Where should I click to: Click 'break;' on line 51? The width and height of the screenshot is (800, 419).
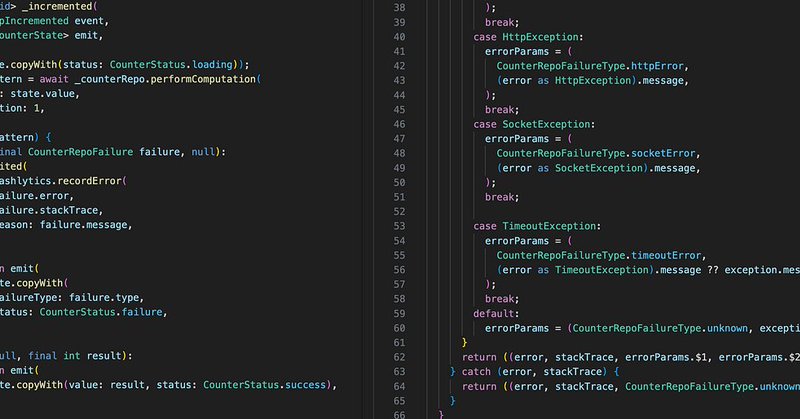point(502,197)
